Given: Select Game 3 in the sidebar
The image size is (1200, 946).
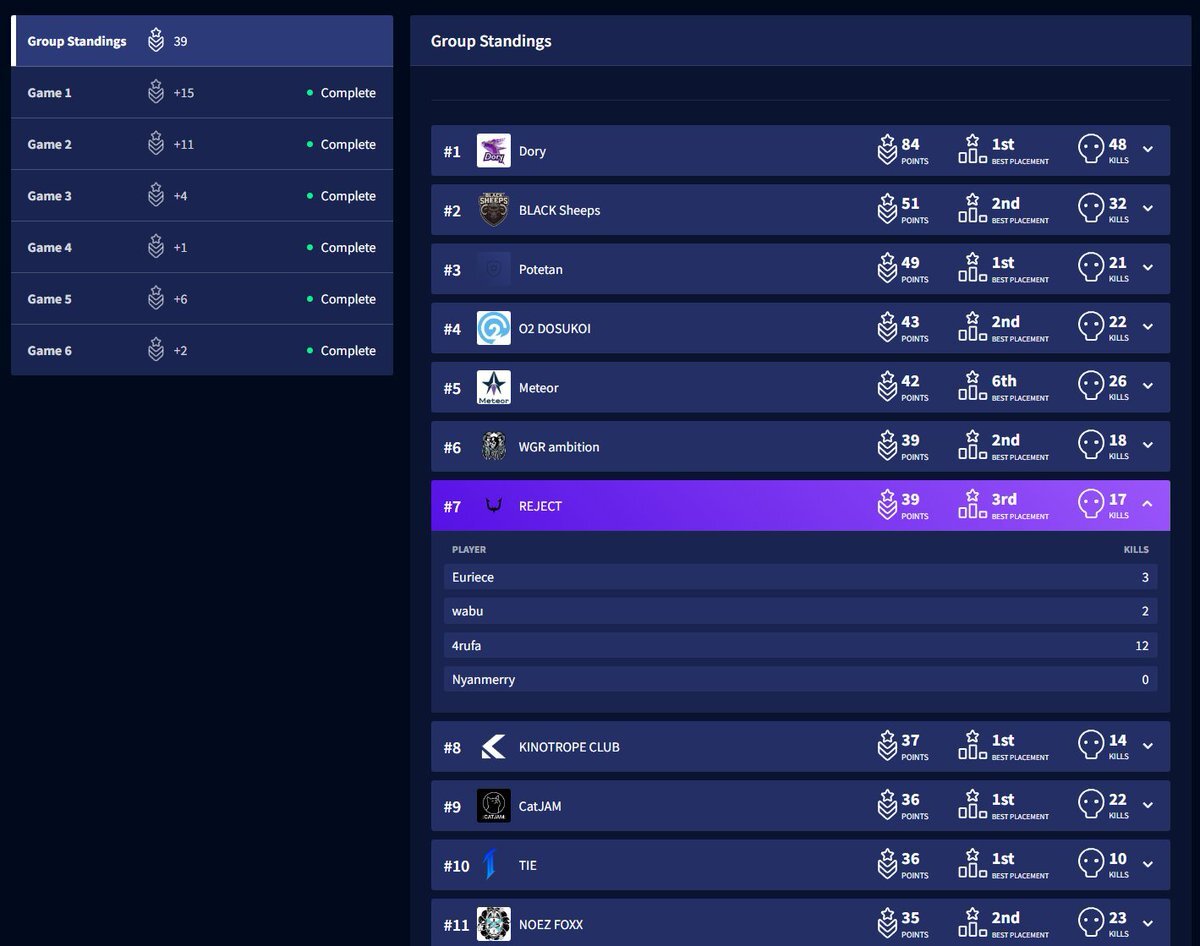Looking at the screenshot, I should (x=202, y=196).
